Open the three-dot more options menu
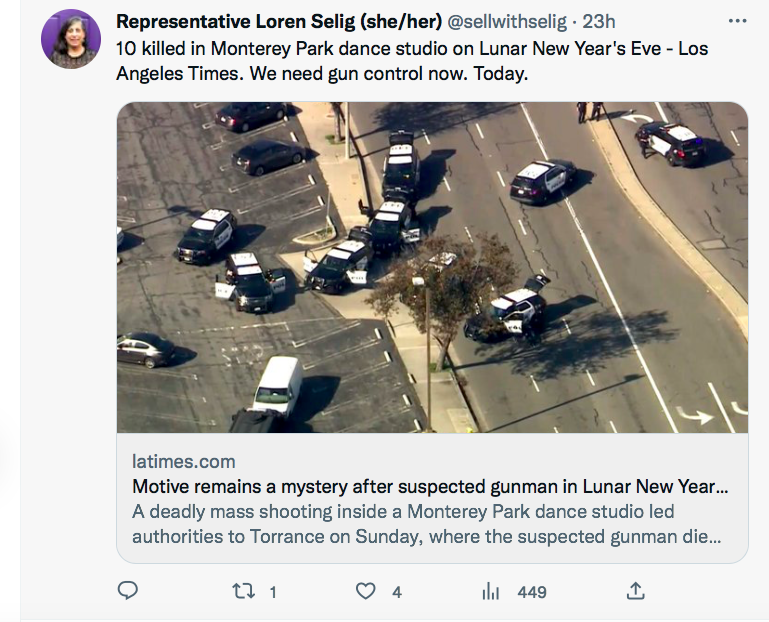 (738, 21)
